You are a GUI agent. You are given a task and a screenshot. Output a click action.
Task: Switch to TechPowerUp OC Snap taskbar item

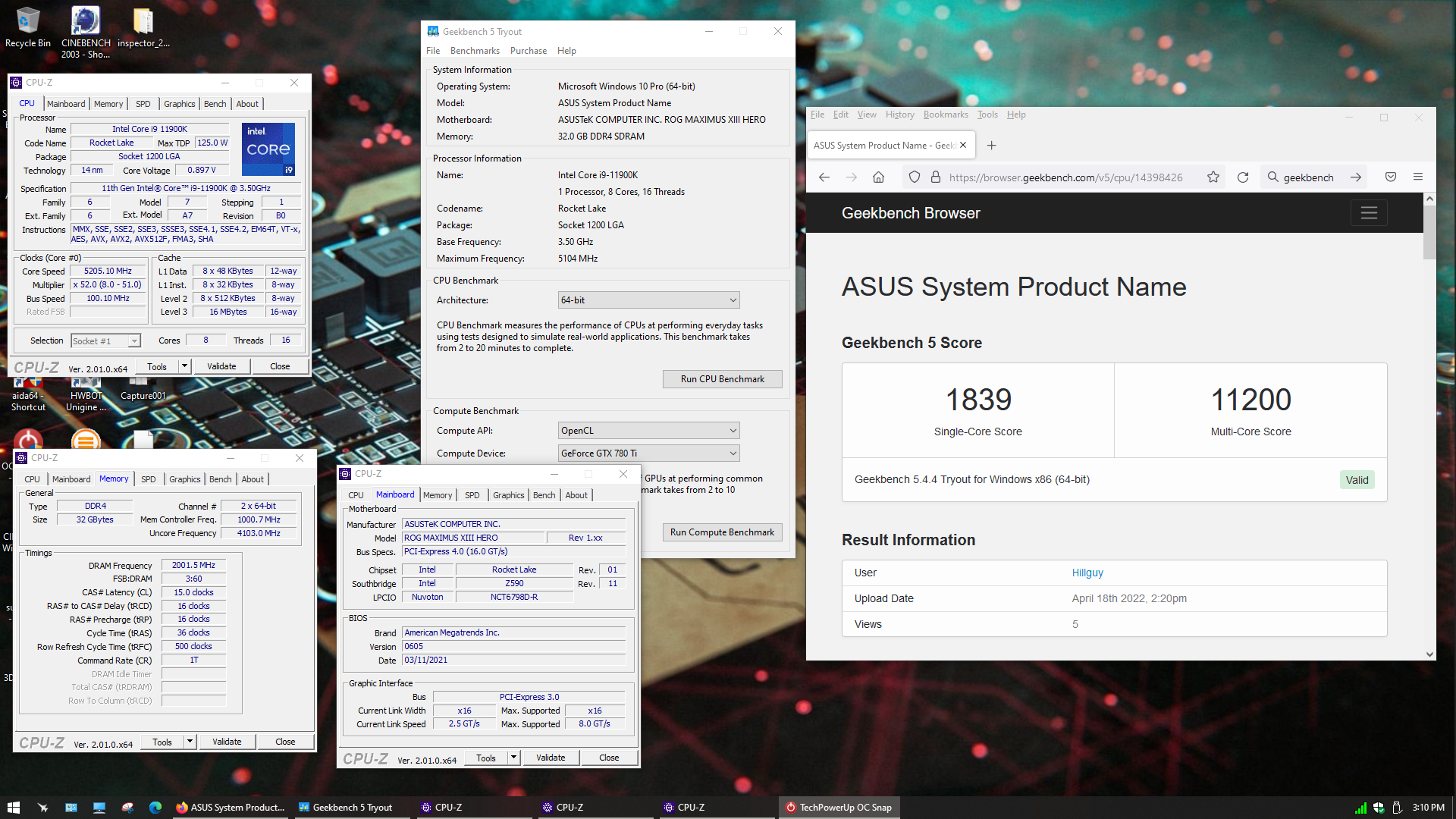tap(839, 808)
